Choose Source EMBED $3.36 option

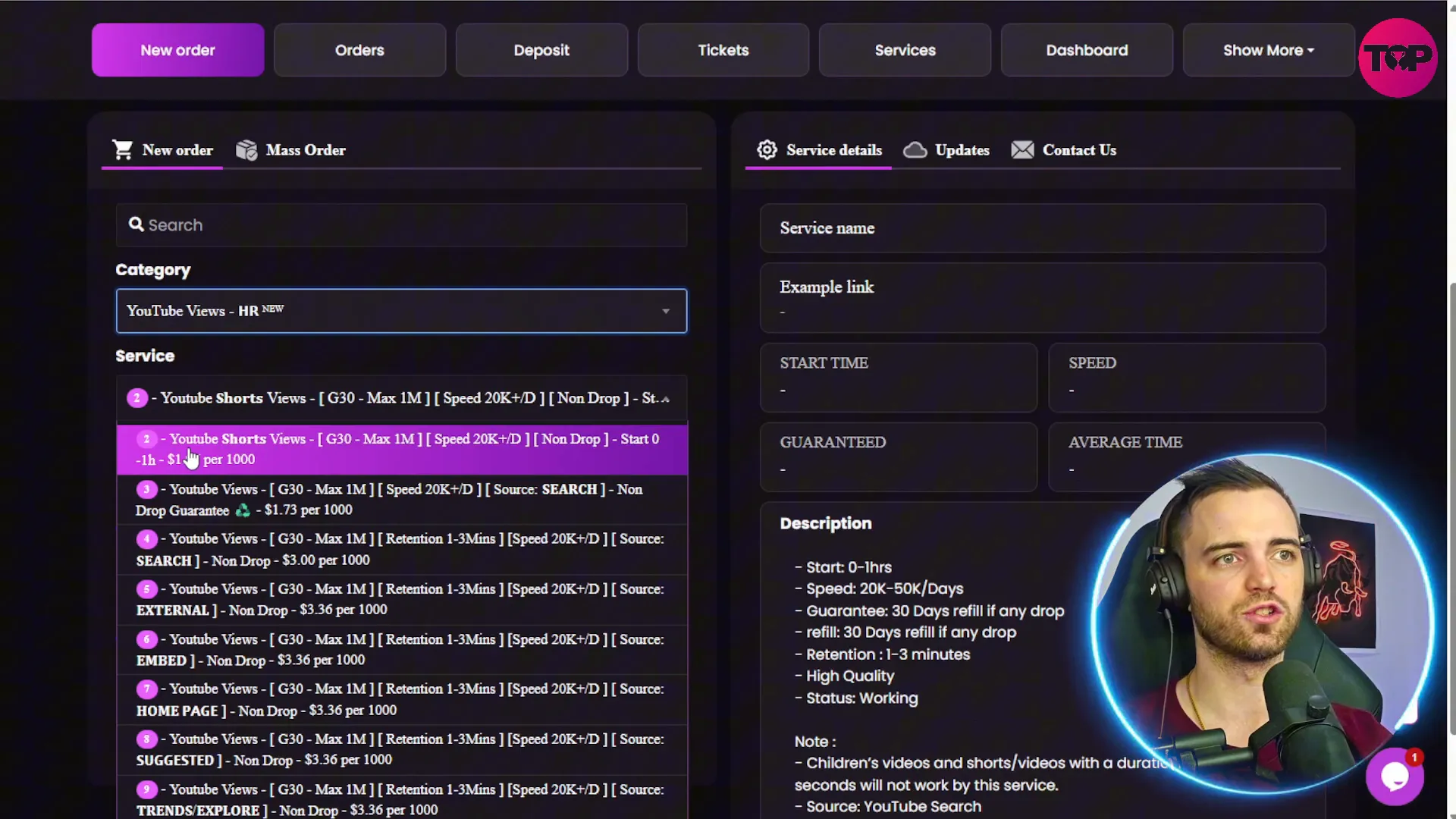tap(402, 650)
